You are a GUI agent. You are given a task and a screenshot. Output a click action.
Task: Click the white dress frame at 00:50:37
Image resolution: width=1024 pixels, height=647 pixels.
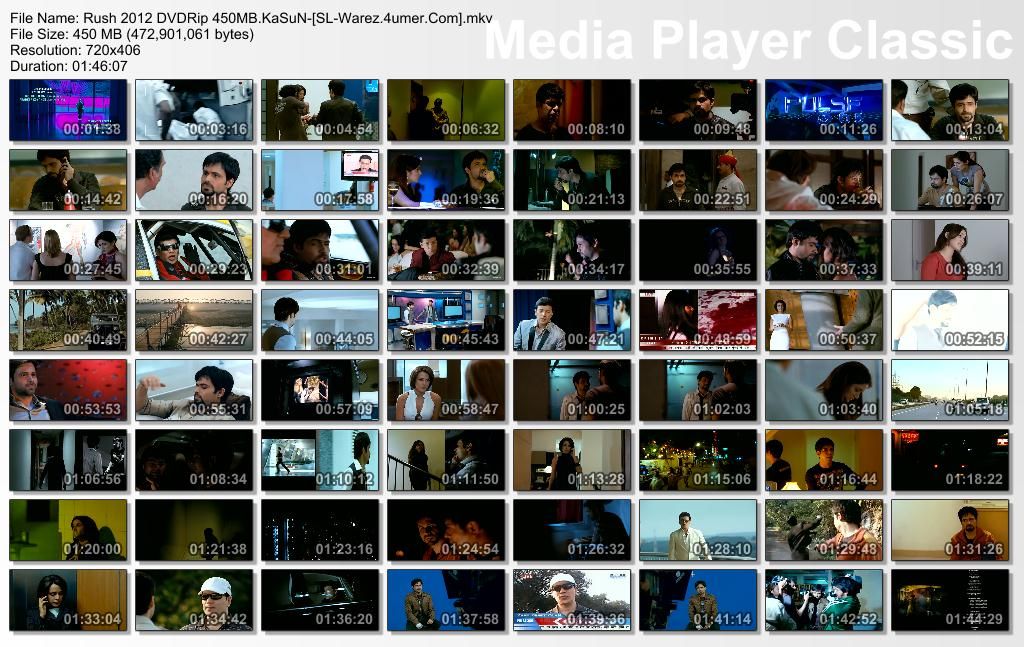824,320
